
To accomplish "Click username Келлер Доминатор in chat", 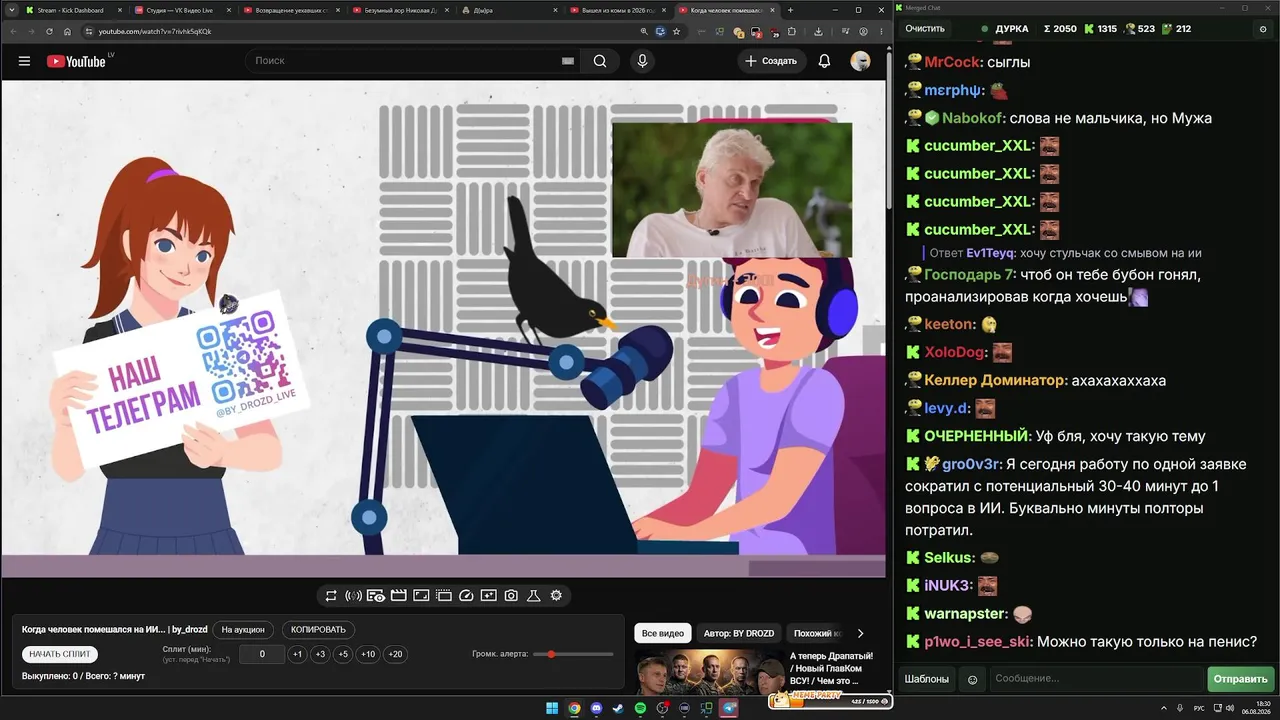I will (x=995, y=380).
